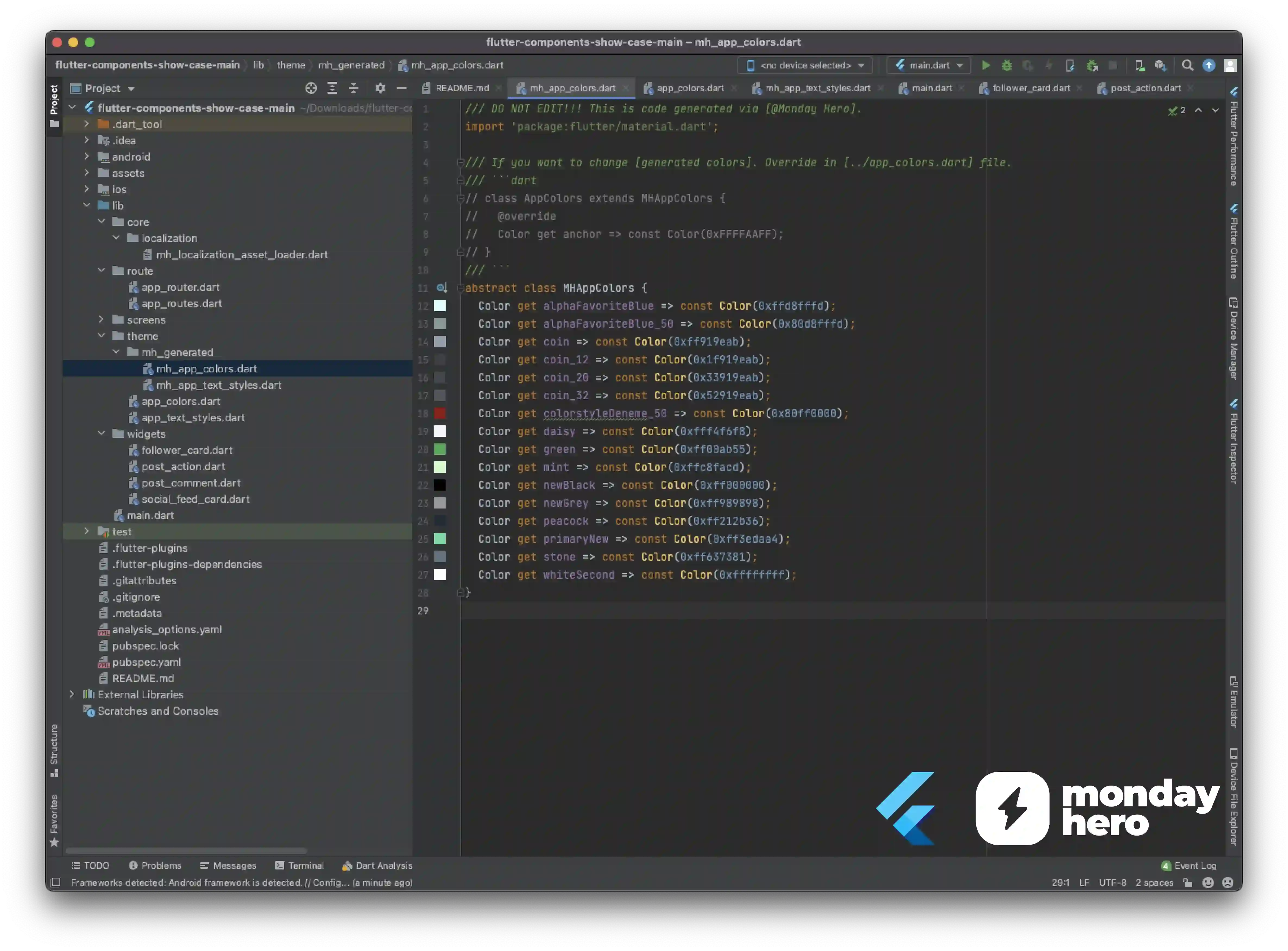This screenshot has height=951, width=1288.
Task: Open the Terminal tool window
Action: (x=300, y=866)
